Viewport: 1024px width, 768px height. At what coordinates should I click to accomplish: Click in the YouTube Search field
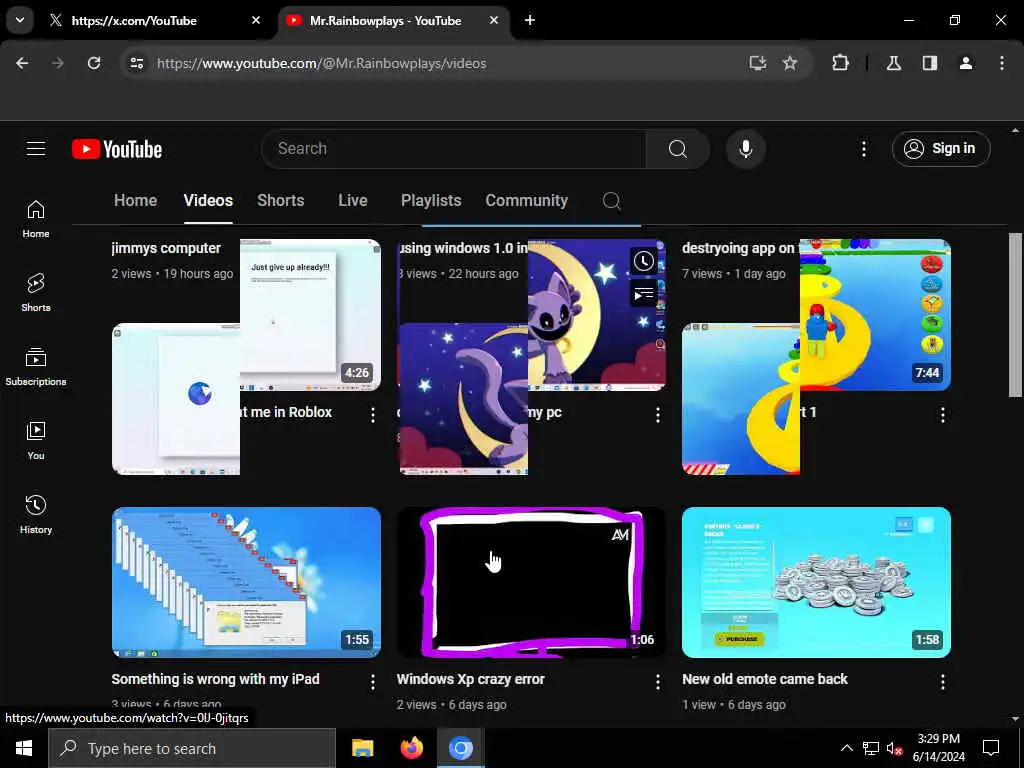(x=453, y=149)
